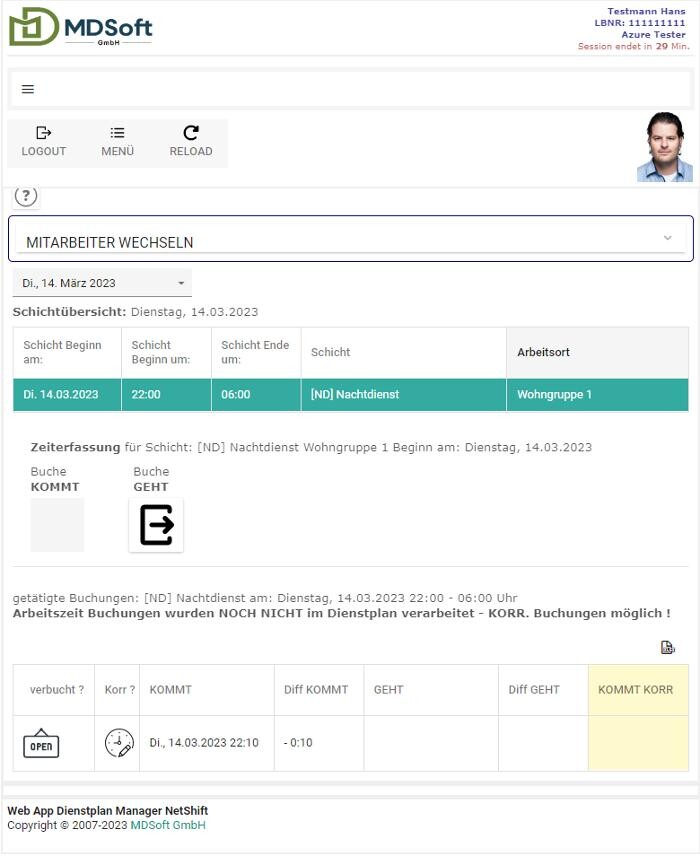Click the chevron on Mitarbeiter wechseln
The height and width of the screenshot is (856, 700).
click(x=668, y=238)
